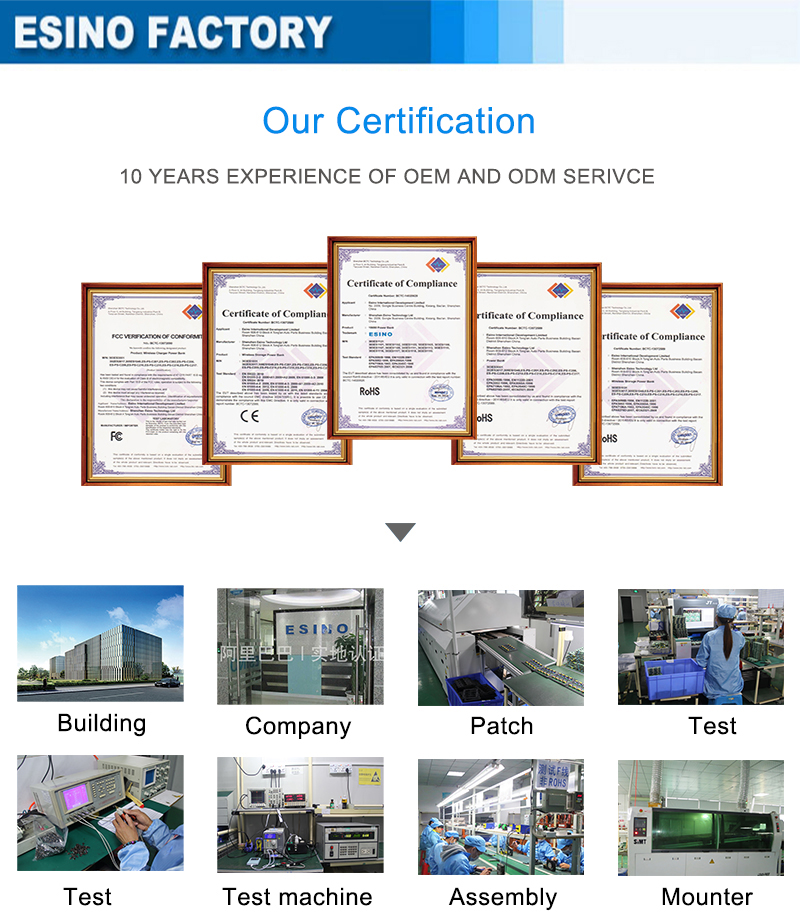Select the rightmost framed Certificate of Compliance
The width and height of the screenshot is (800, 920).
click(x=648, y=384)
